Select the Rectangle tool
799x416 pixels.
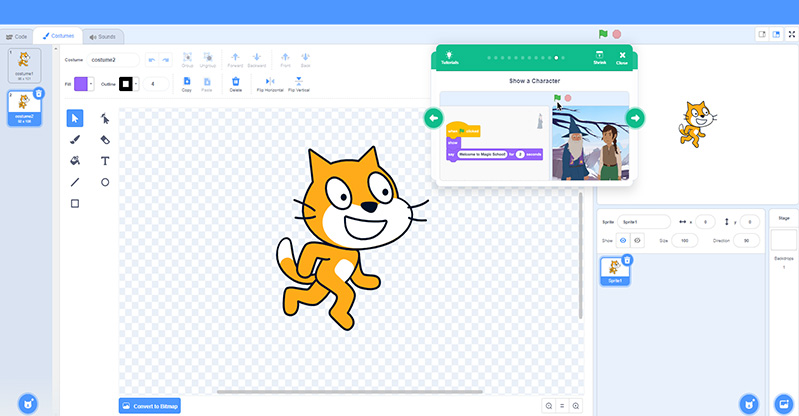point(75,203)
